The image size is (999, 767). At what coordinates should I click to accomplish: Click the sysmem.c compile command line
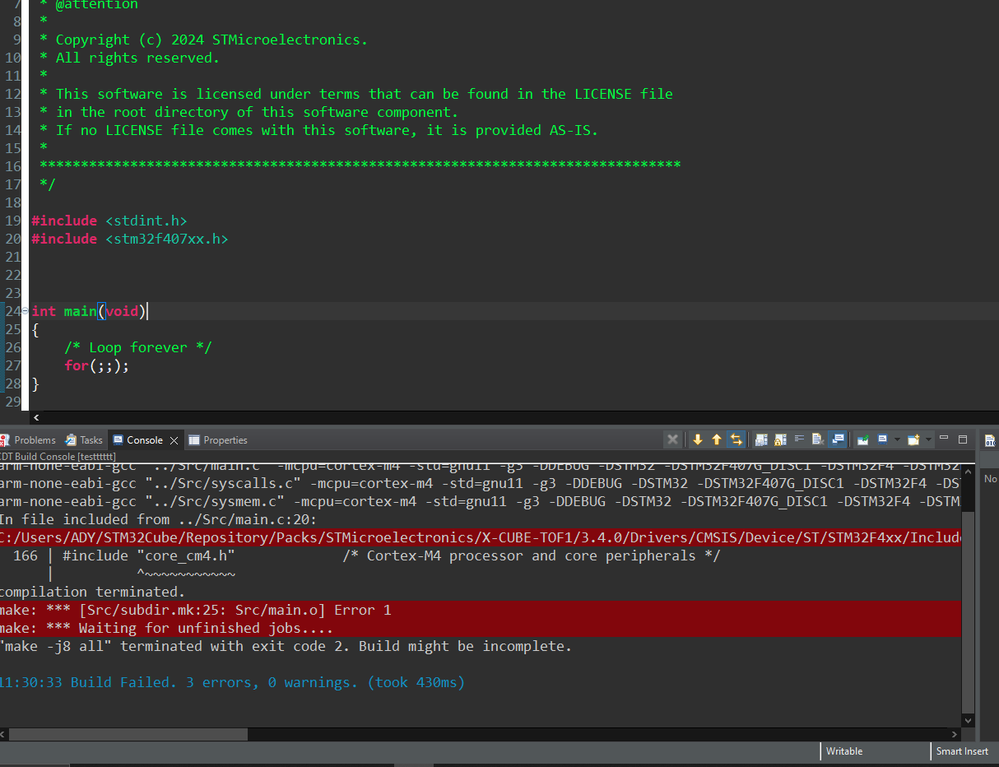pos(480,502)
